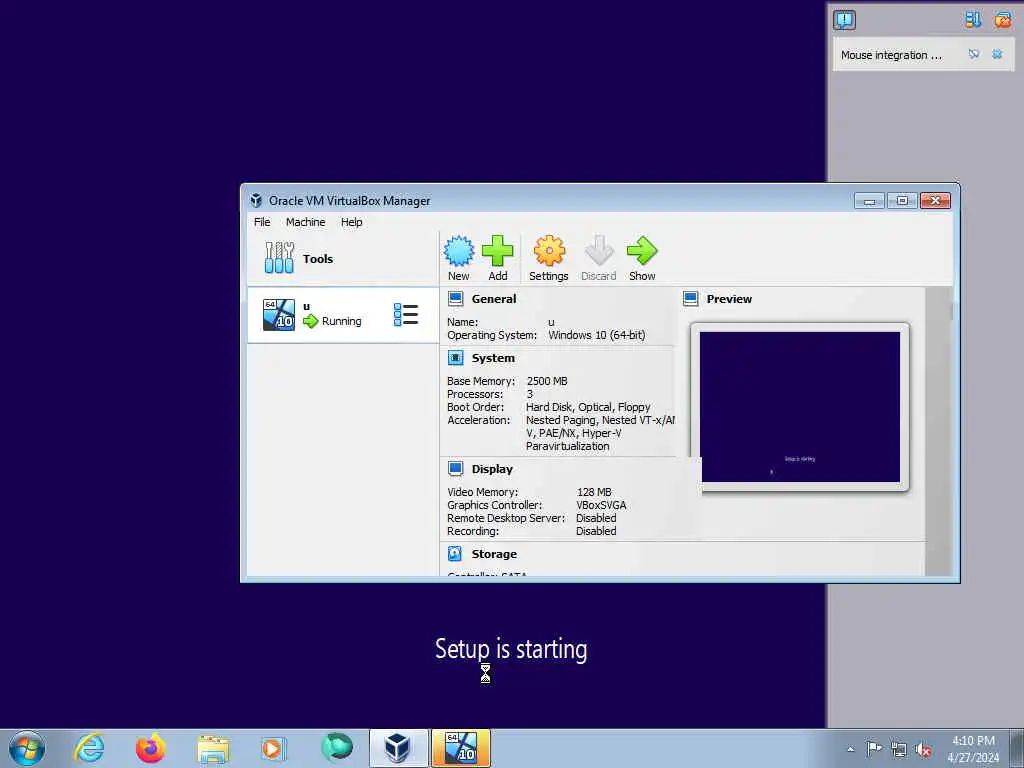Click the Display section header icon
The width and height of the screenshot is (1024, 768).
pyautogui.click(x=455, y=469)
